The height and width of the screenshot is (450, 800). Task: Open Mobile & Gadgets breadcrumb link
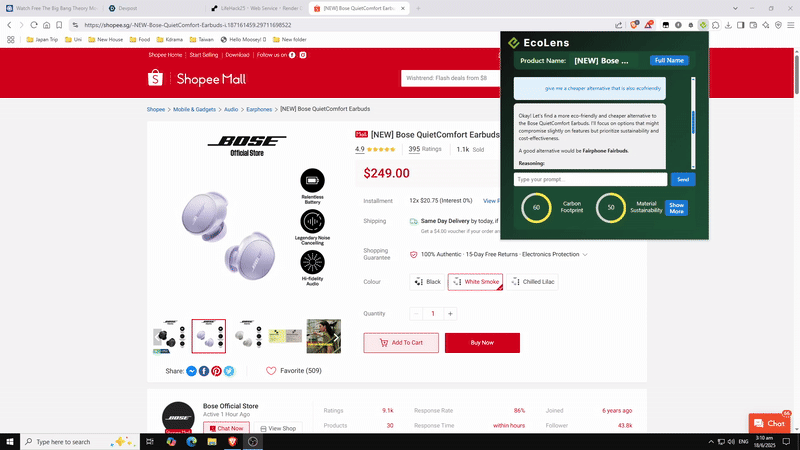pyautogui.click(x=194, y=109)
